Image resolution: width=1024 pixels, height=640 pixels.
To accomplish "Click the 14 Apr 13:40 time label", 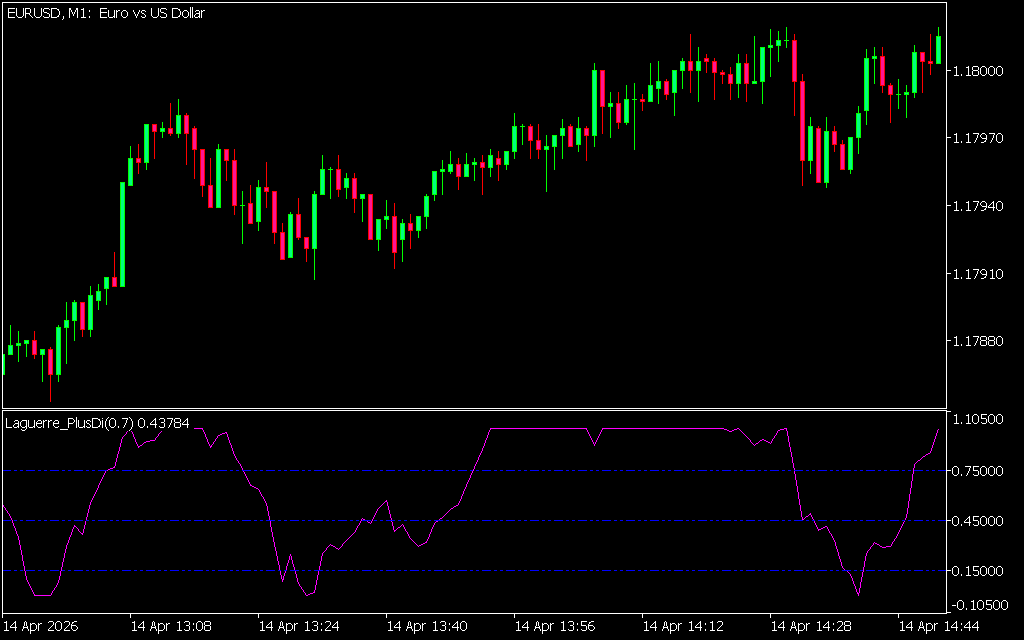I will pyautogui.click(x=427, y=627).
